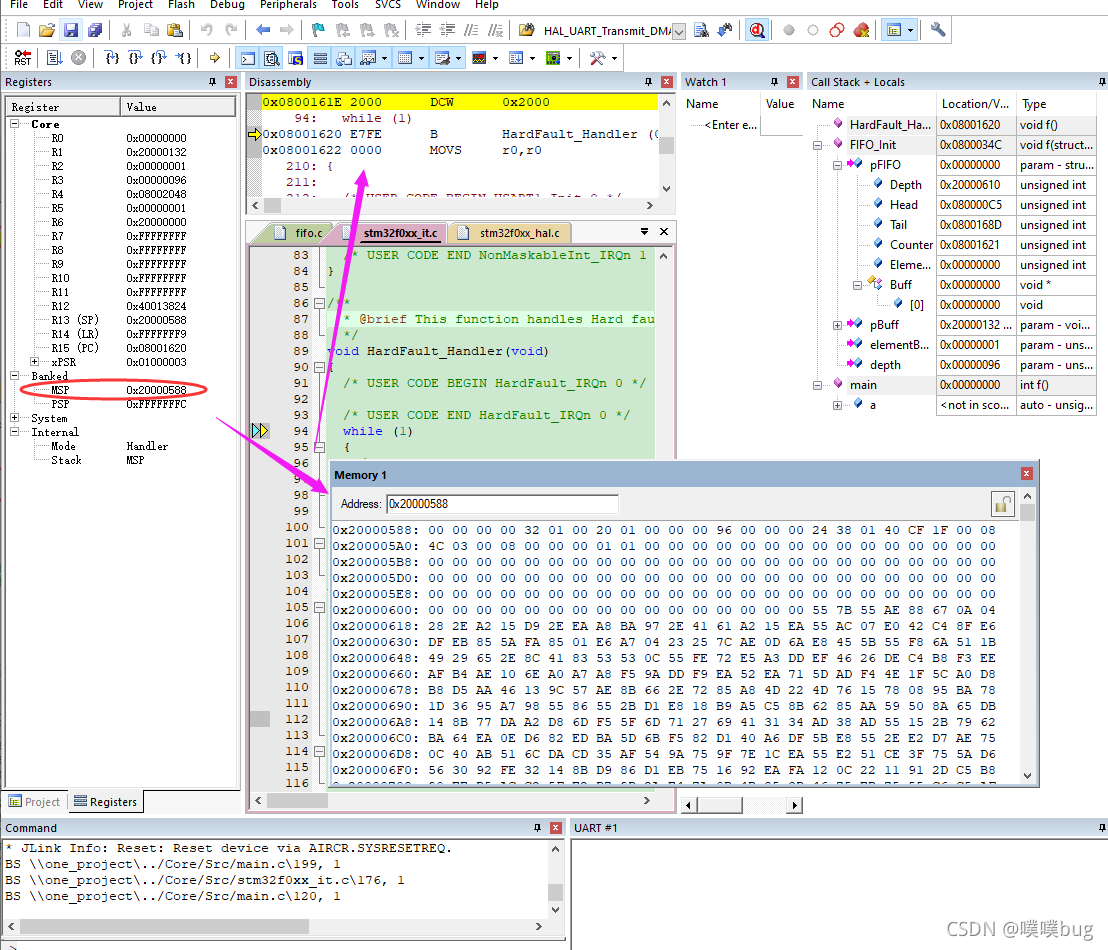
Task: Toggle the Memory Windows icon
Action: click(x=405, y=58)
